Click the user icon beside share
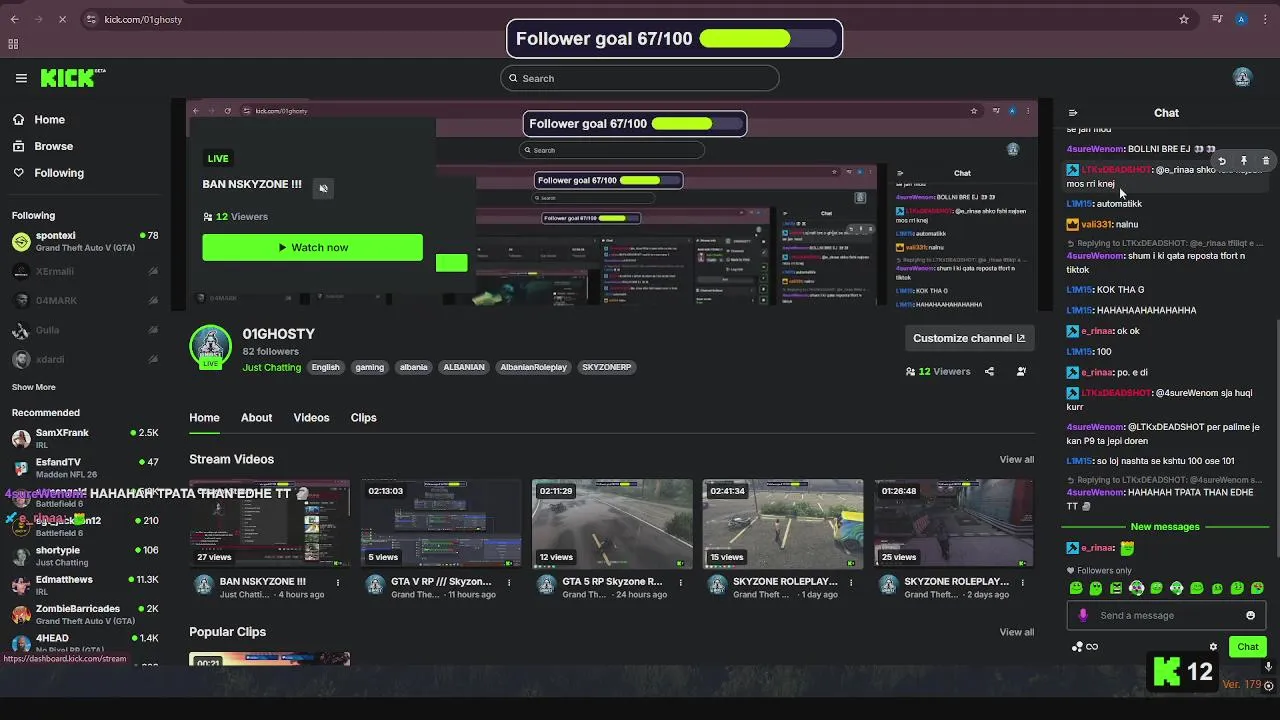The image size is (1280, 720). (x=1021, y=371)
